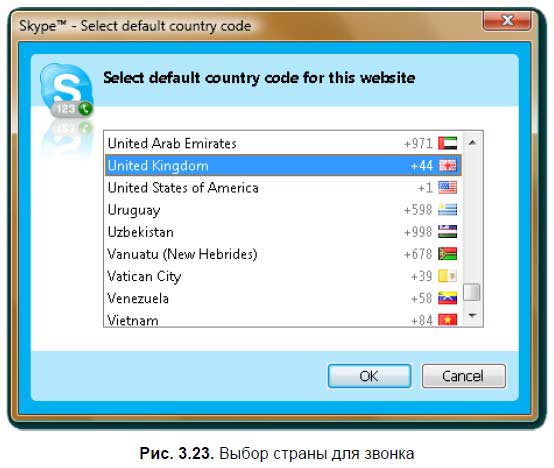Pick Vanuatu (New Hebrides) entry
This screenshot has width=554, height=468.
point(283,254)
